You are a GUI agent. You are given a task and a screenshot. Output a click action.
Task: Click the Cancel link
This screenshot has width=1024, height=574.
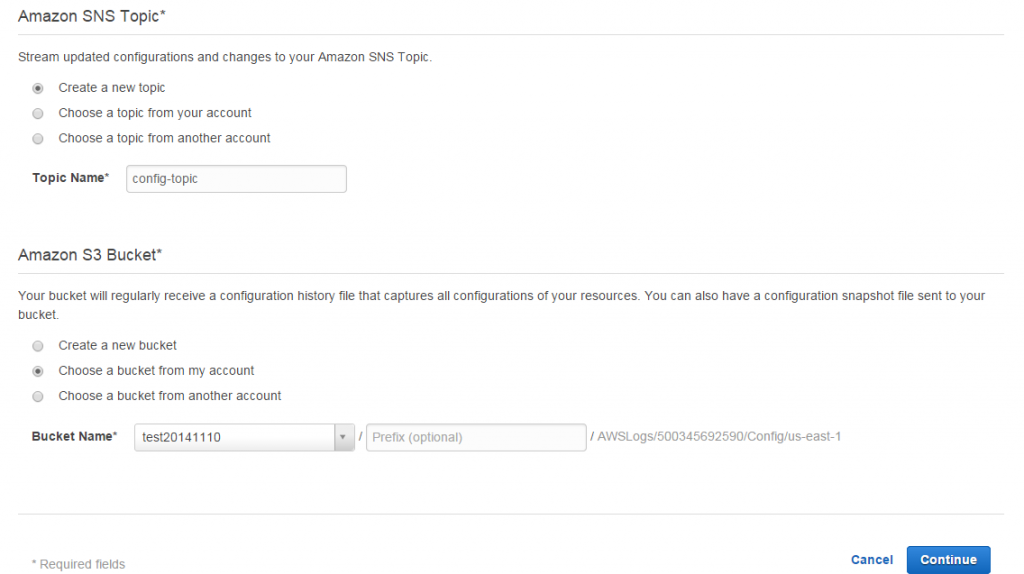click(872, 560)
